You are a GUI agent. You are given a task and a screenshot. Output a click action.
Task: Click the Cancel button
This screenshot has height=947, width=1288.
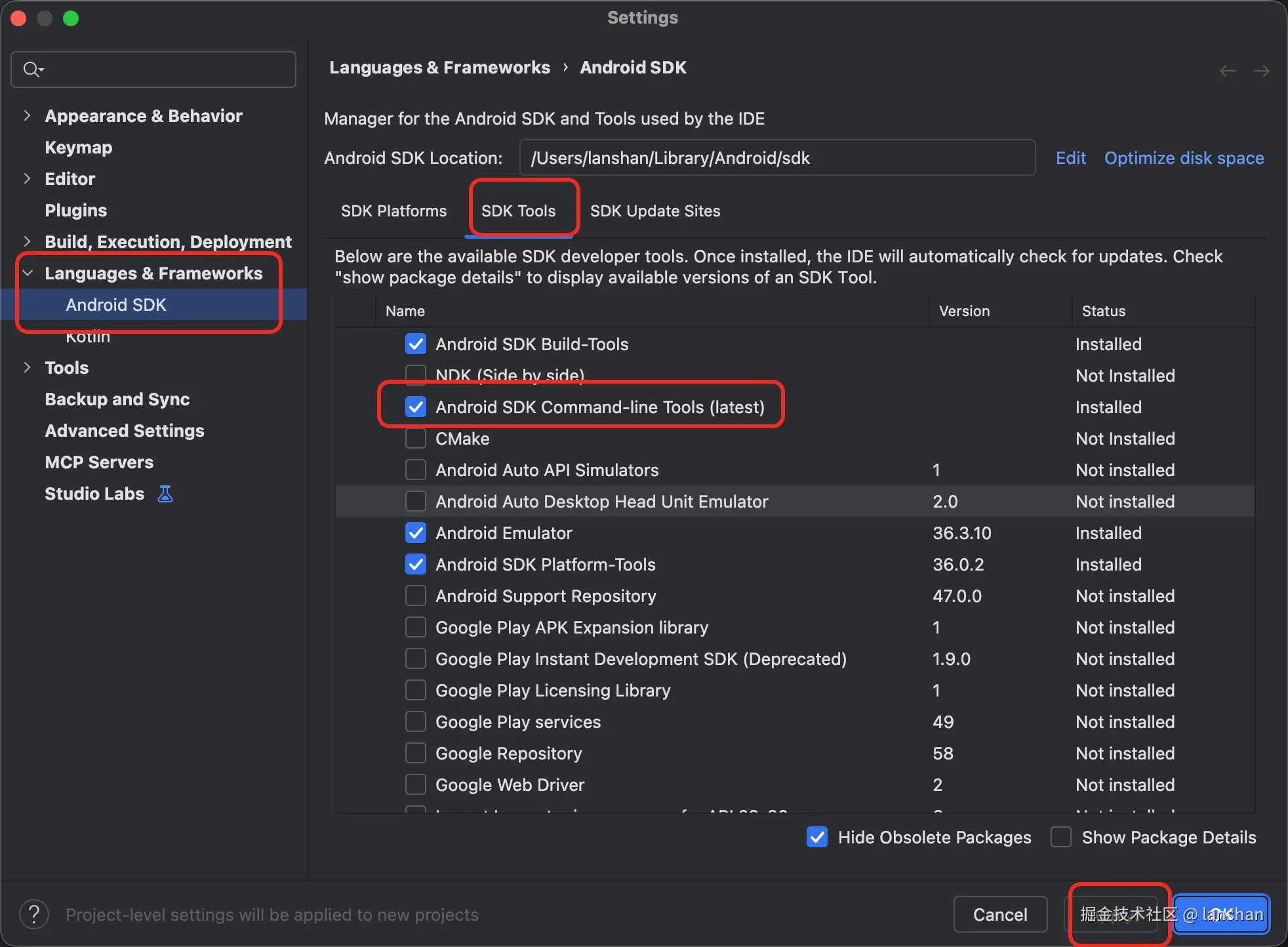click(x=999, y=914)
